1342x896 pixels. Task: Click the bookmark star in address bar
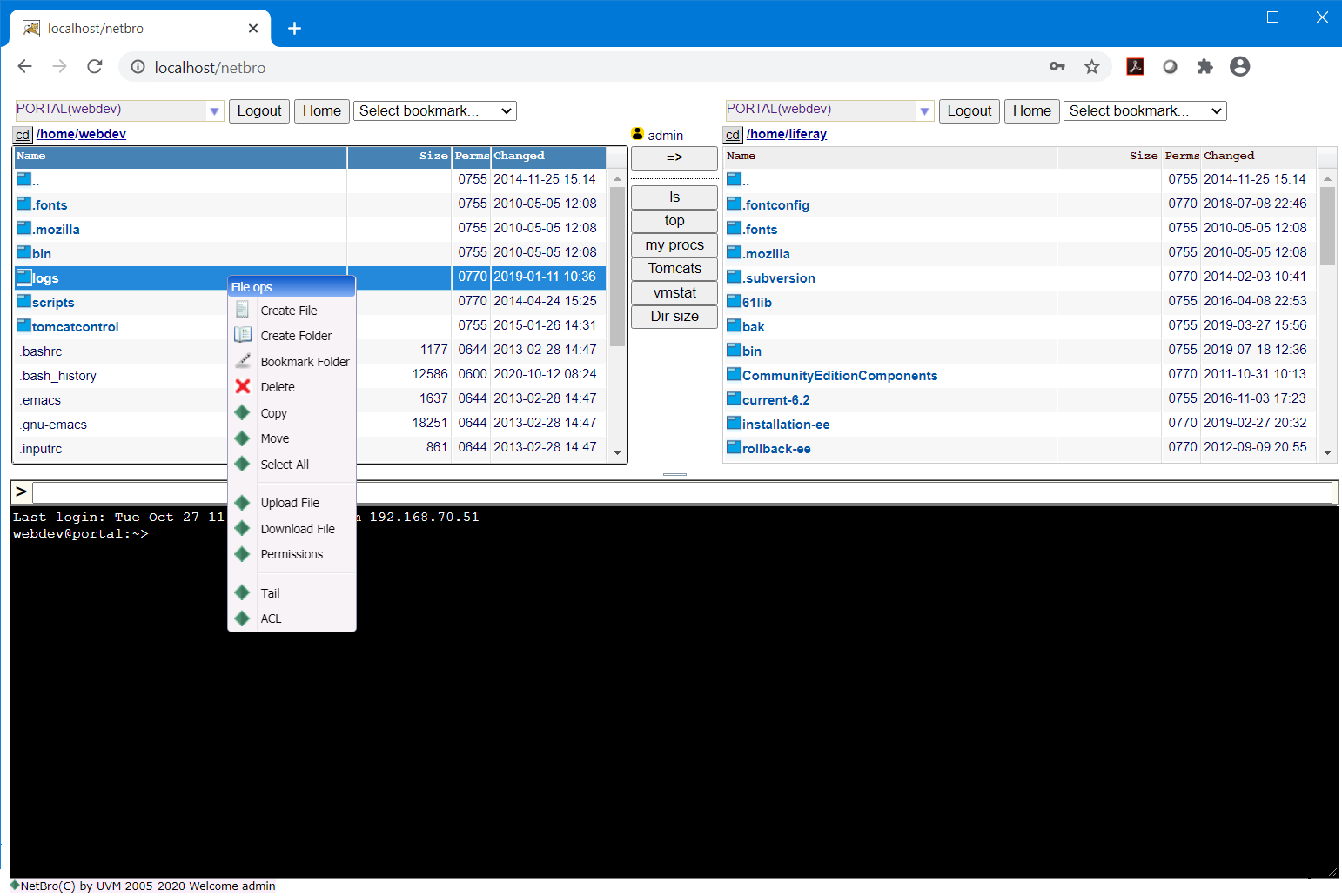(1091, 67)
